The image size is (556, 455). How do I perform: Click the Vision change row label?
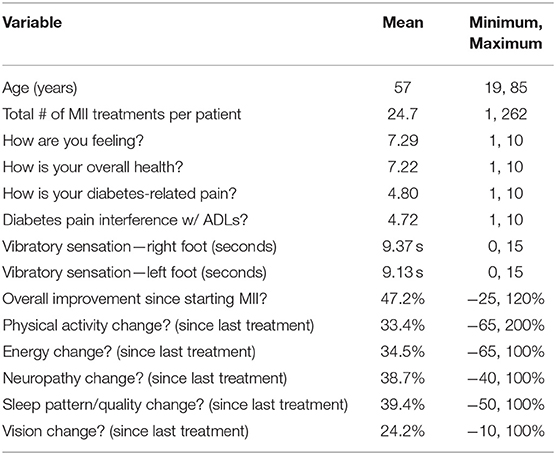[126, 431]
